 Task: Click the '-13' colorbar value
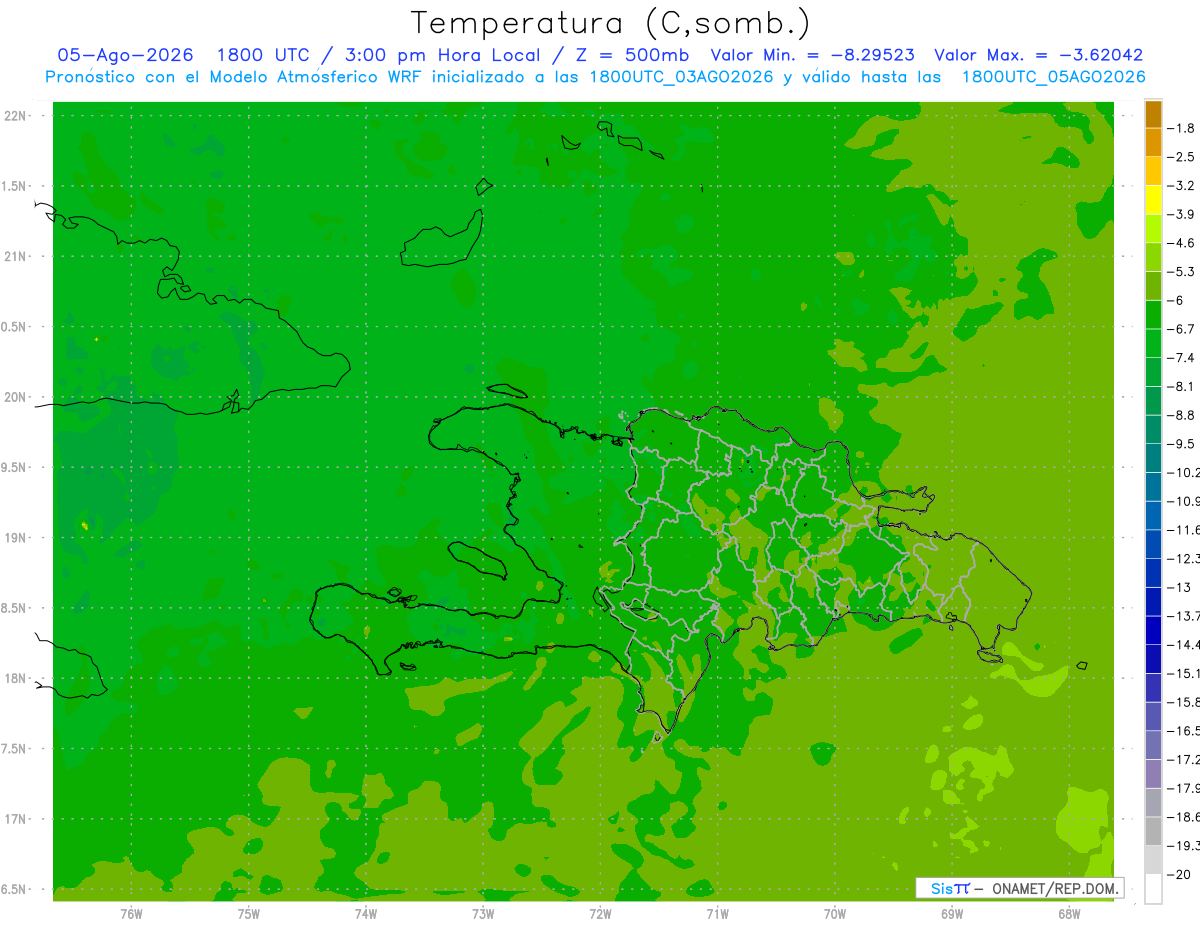pyautogui.click(x=1179, y=587)
